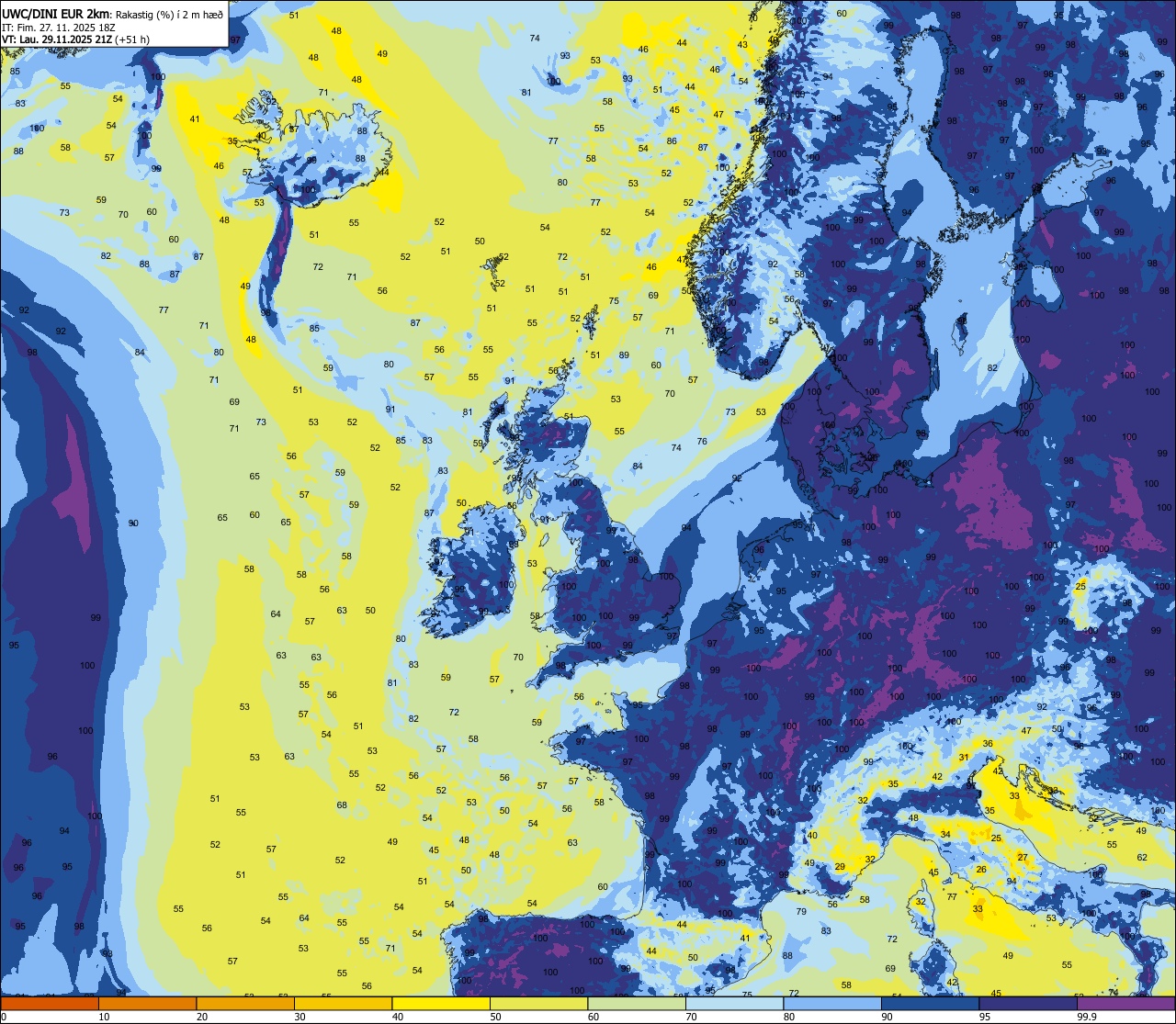The image size is (1176, 1024).
Task: Click the legend tick label 60
Action: (593, 1017)
